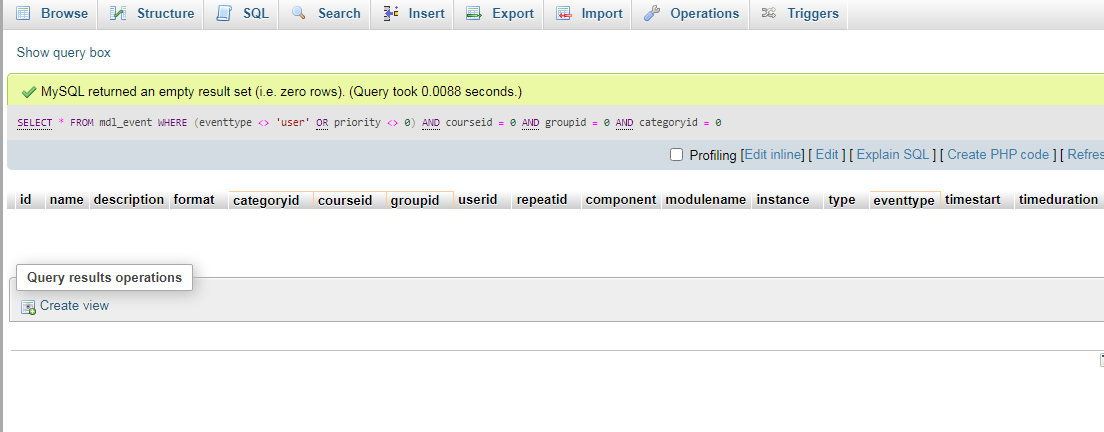Click the SELECT keyword in the query
This screenshot has height=432, width=1104.
[x=34, y=123]
